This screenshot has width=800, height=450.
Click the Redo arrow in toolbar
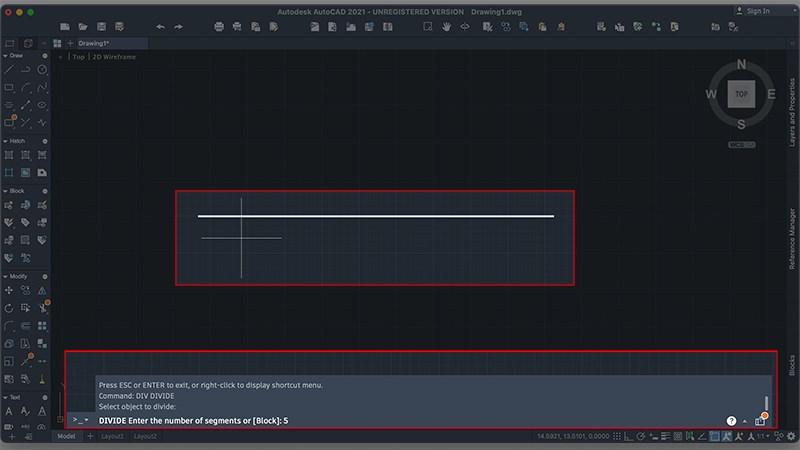(x=178, y=26)
